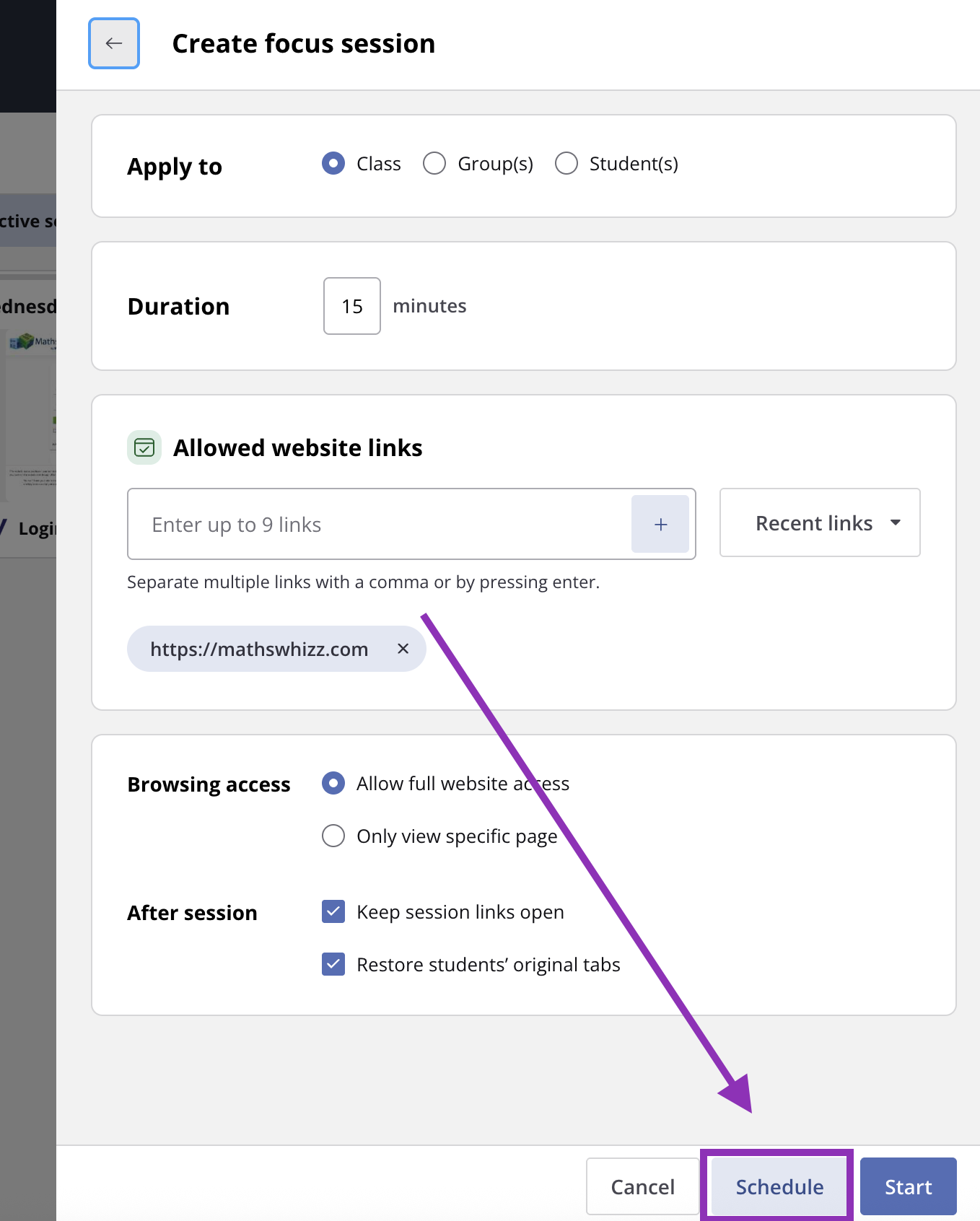The image size is (980, 1221).
Task: Schedule the focus session
Action: click(779, 1186)
